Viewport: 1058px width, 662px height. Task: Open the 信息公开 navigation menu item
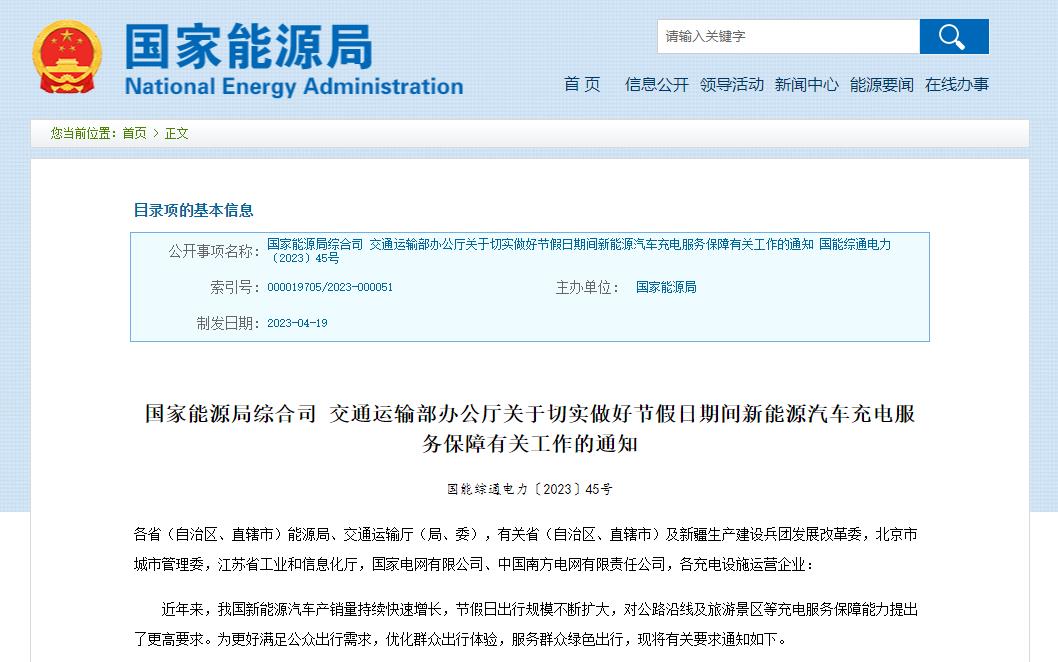pyautogui.click(x=656, y=85)
